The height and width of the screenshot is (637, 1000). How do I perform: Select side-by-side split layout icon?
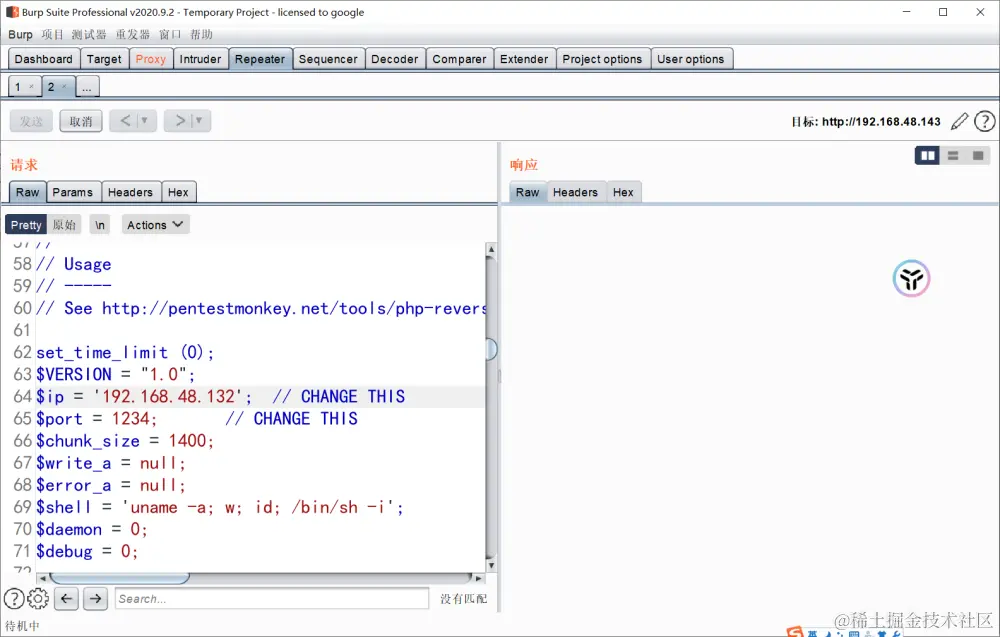(927, 156)
